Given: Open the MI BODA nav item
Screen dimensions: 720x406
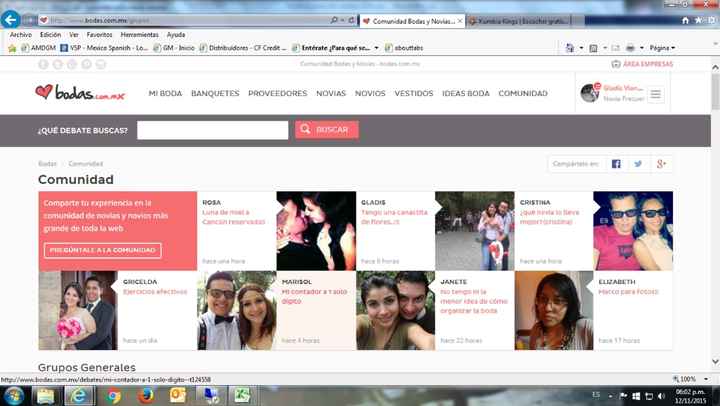Looking at the screenshot, I should [x=165, y=93].
